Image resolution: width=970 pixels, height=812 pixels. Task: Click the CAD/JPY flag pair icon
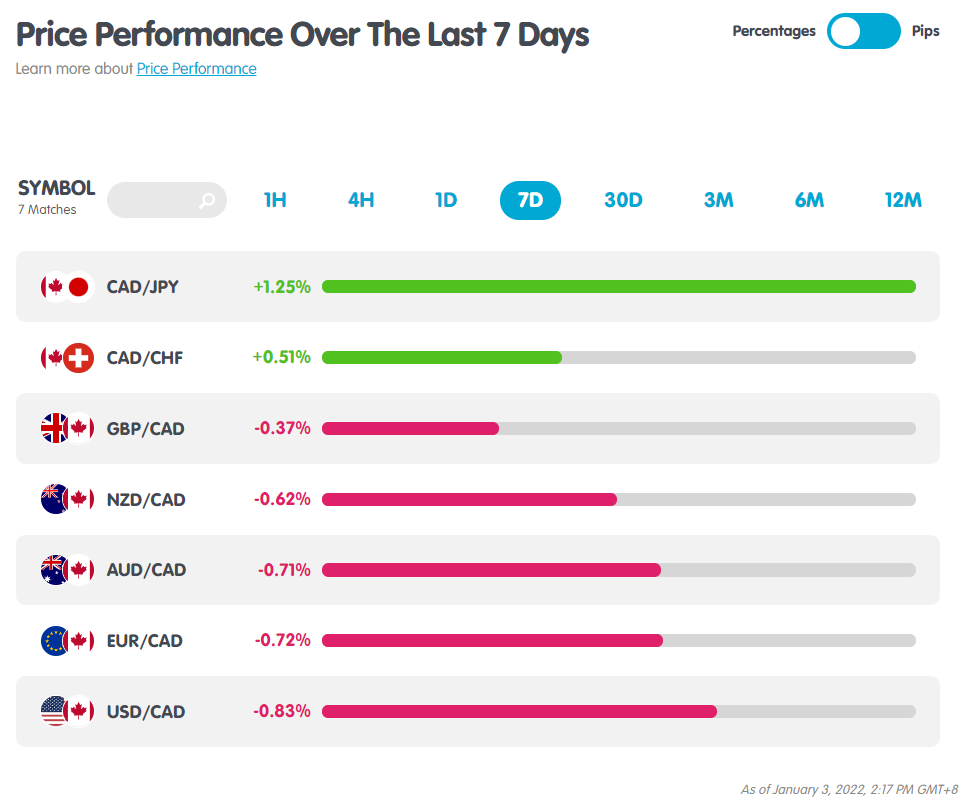pyautogui.click(x=67, y=287)
